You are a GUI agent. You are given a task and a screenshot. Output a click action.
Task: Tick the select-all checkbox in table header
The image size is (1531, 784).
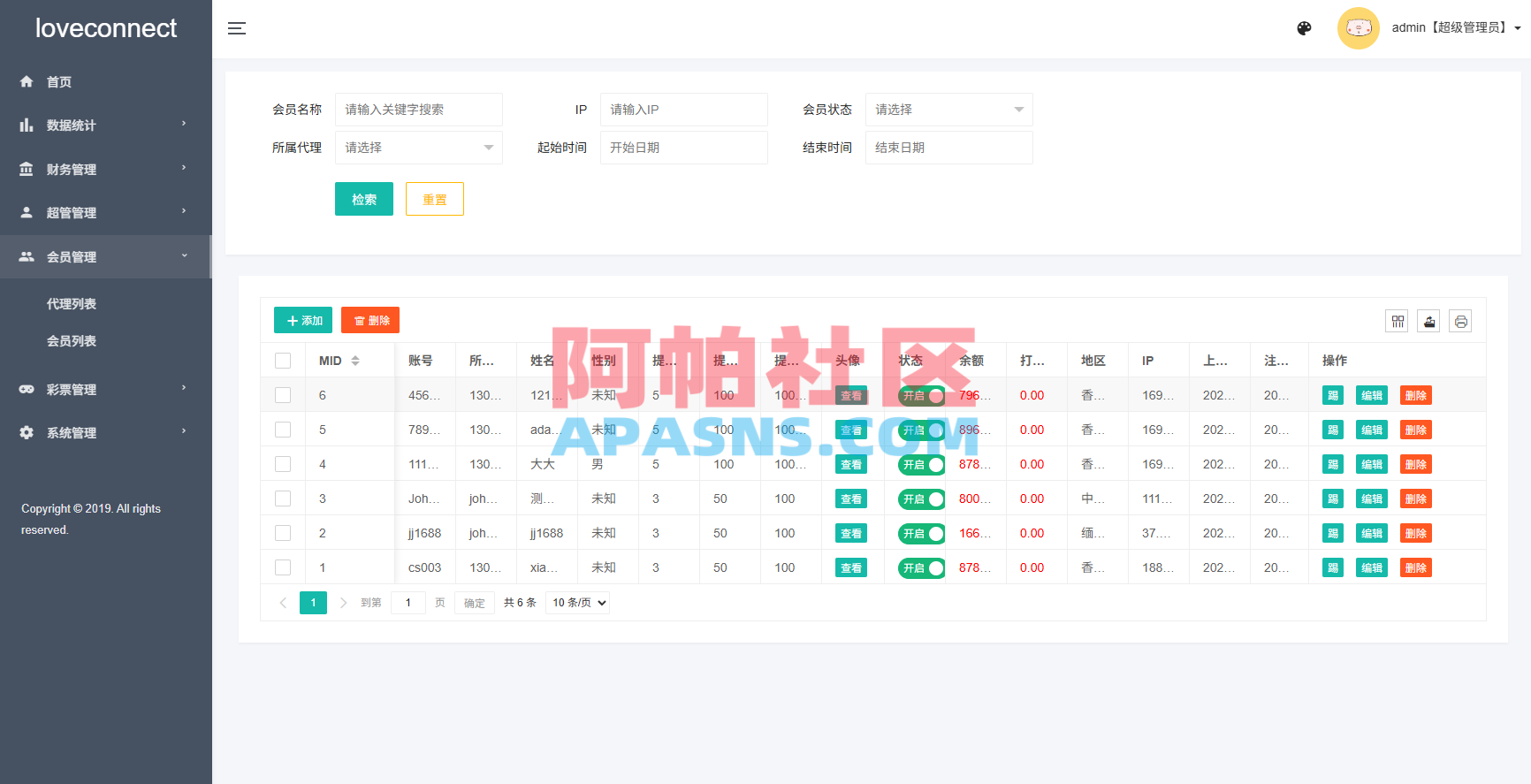click(x=283, y=361)
